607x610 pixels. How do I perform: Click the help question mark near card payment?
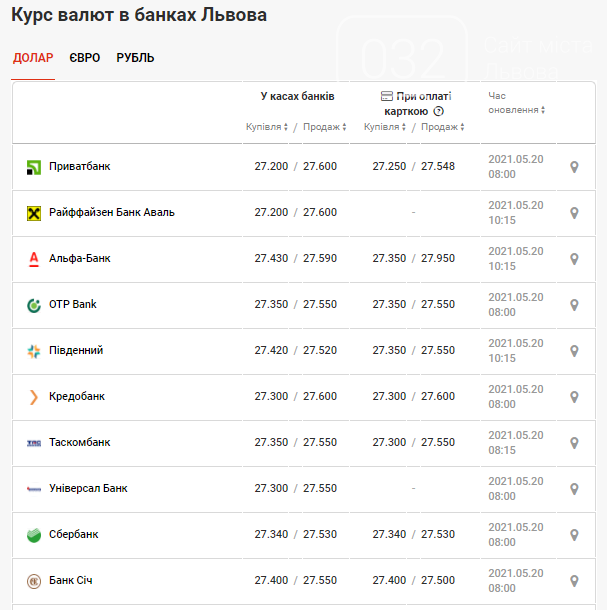click(x=438, y=111)
